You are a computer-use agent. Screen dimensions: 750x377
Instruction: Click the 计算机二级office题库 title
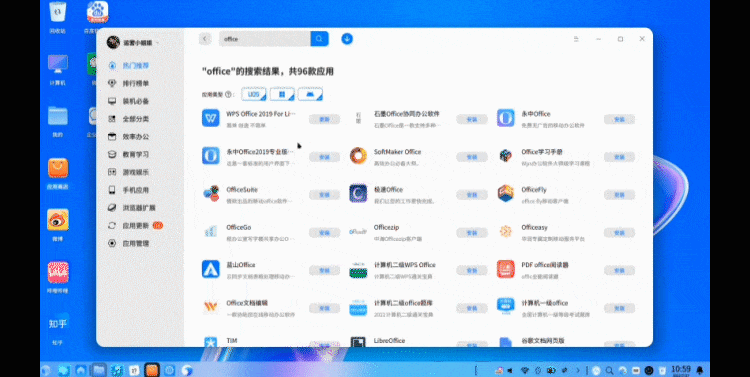(403, 303)
